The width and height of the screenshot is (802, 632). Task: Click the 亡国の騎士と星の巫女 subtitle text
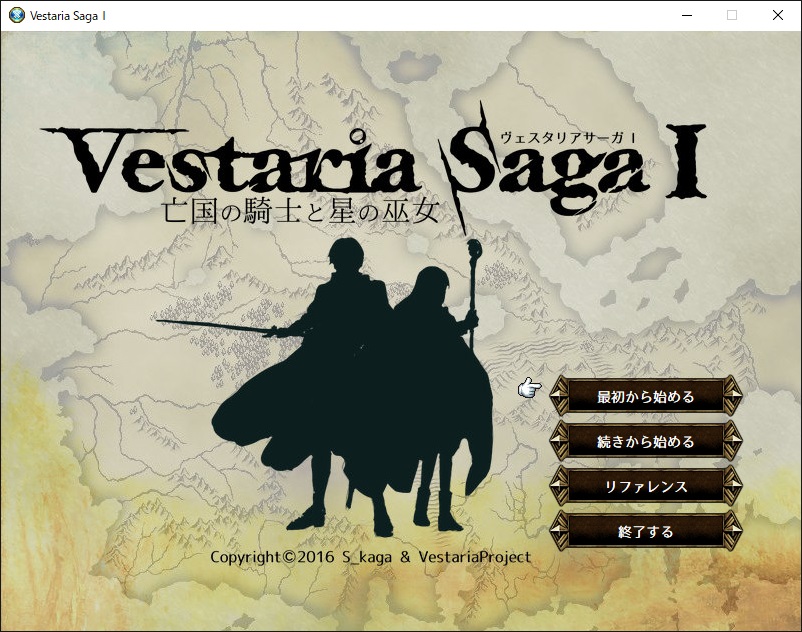[292, 211]
